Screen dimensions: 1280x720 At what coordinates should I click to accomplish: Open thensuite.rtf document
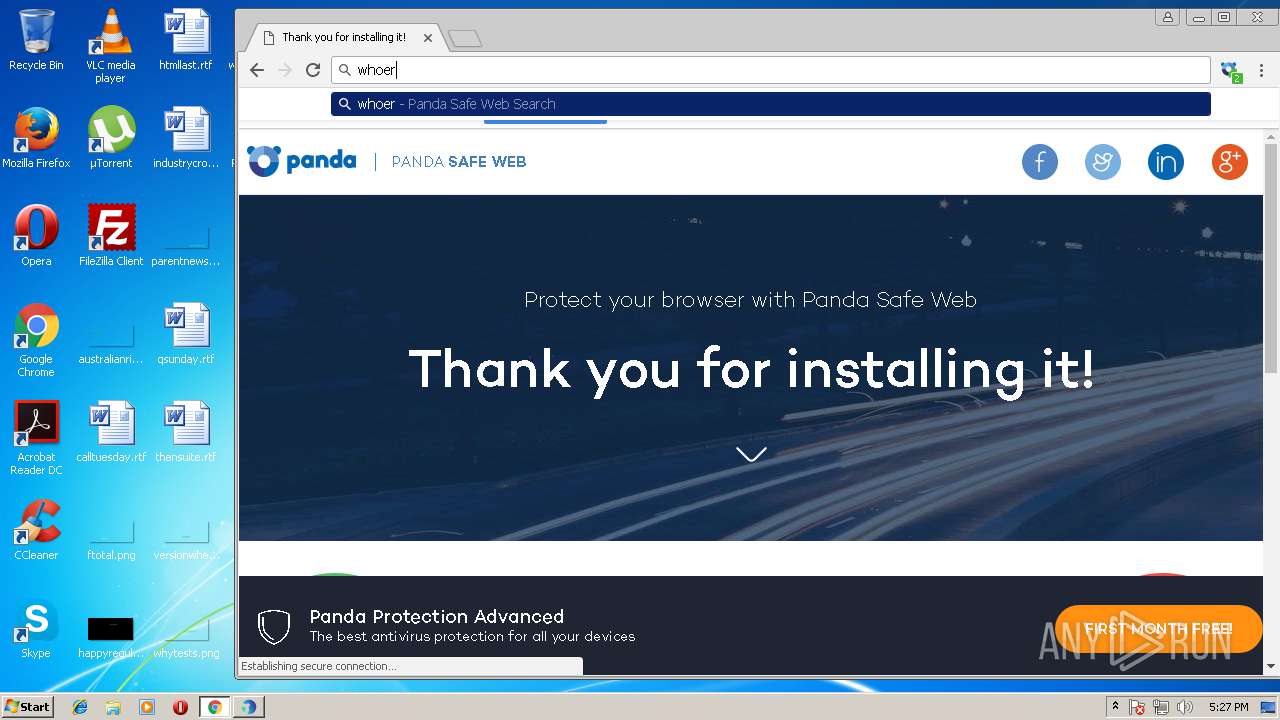click(185, 432)
